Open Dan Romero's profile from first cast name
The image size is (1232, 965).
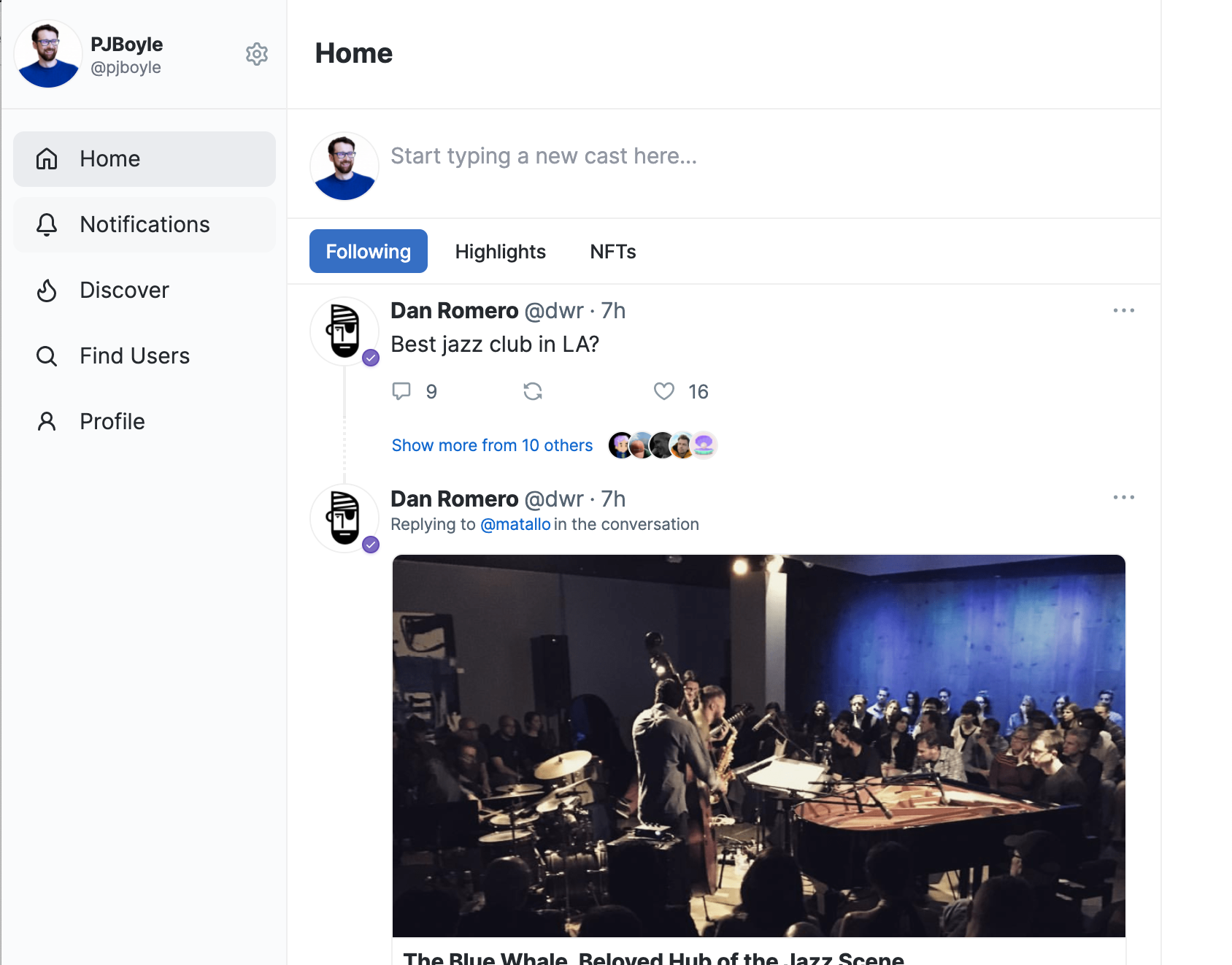coord(454,311)
